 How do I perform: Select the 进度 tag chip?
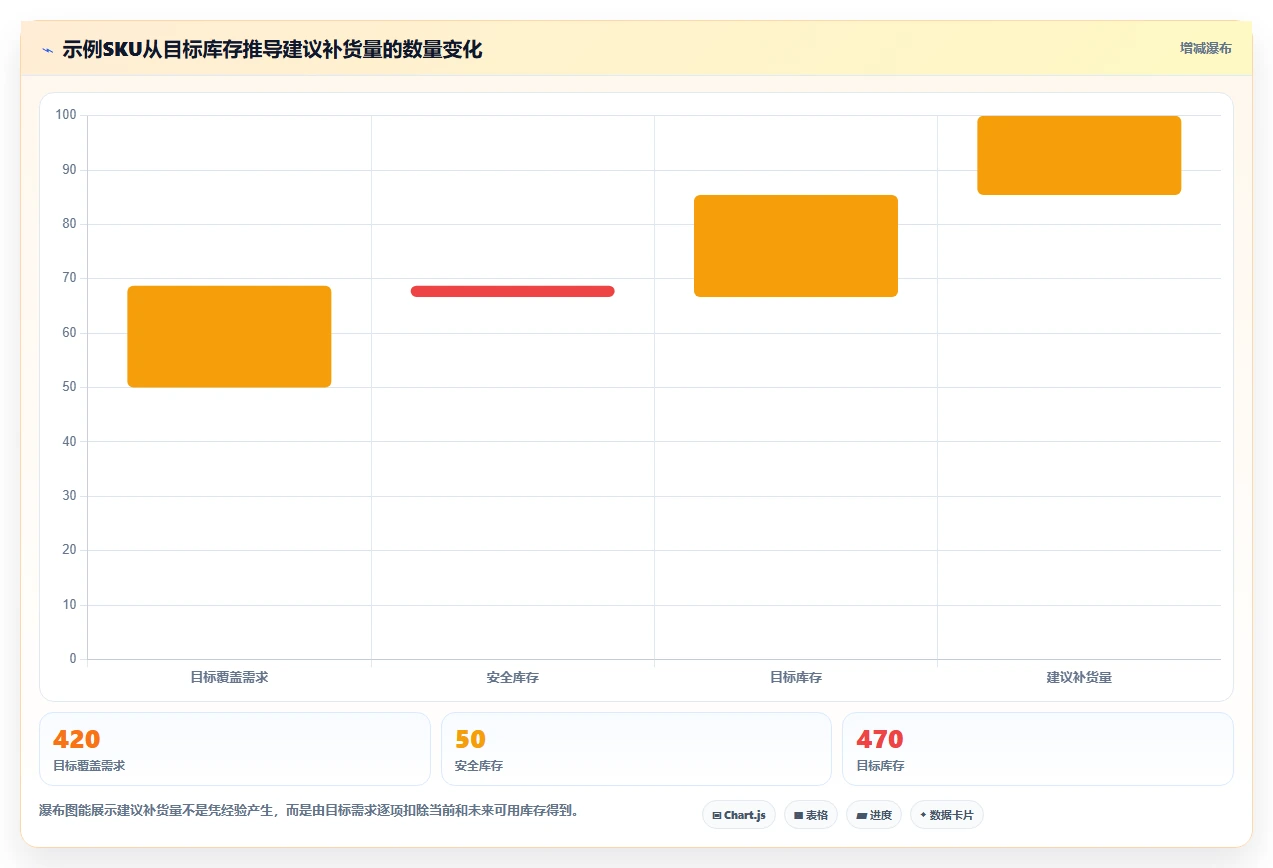pos(873,815)
